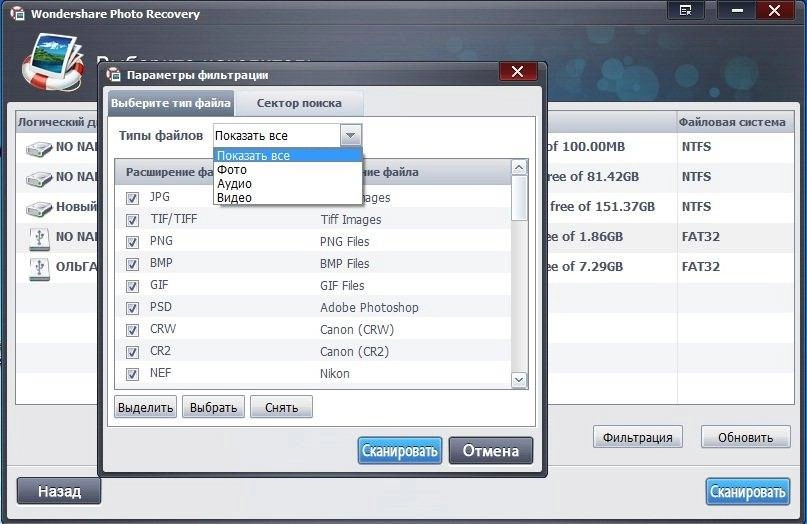Uncheck the TIF/TIFF checkbox
Image resolution: width=807 pixels, height=524 pixels.
point(132,220)
